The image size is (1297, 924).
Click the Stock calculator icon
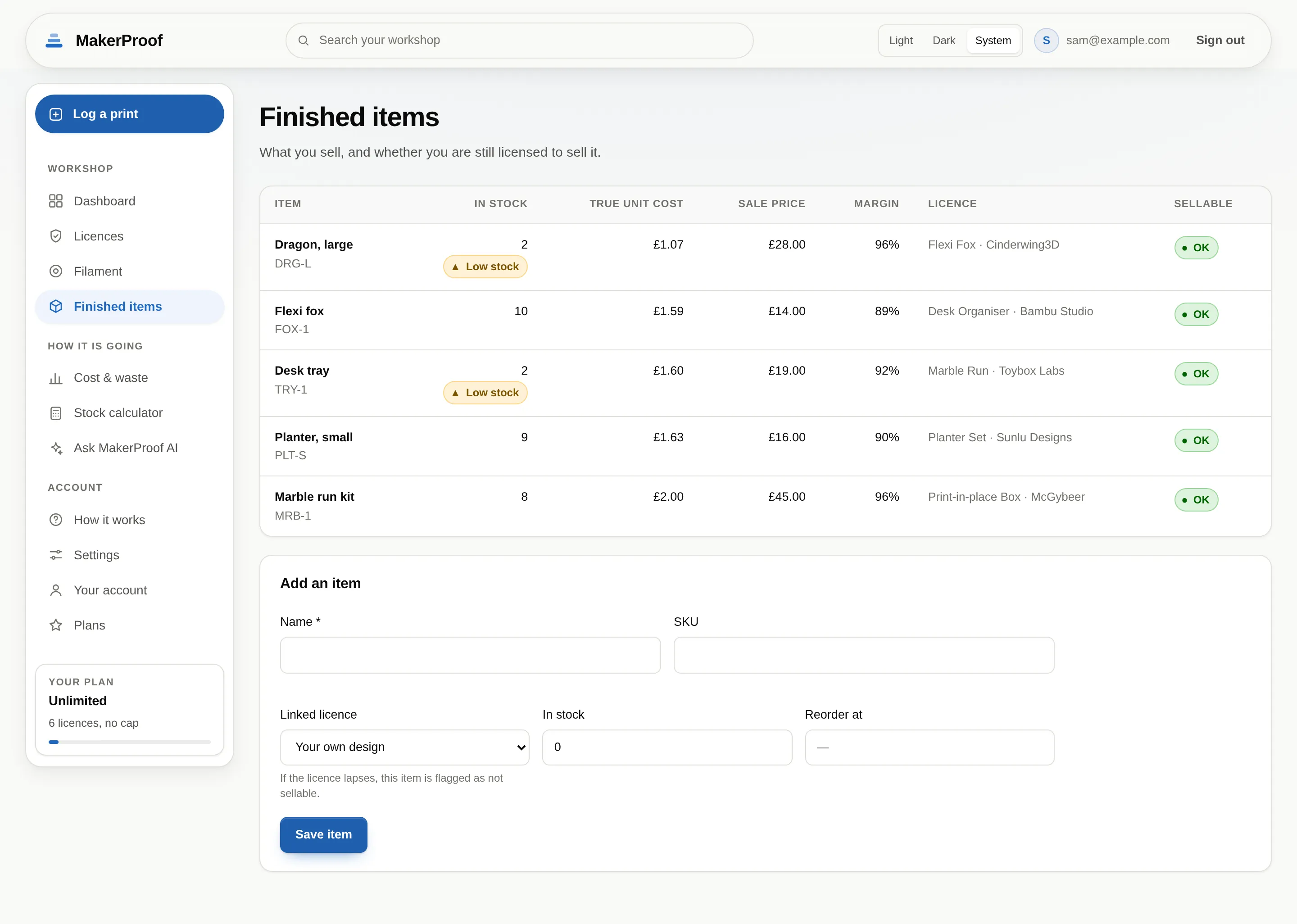(x=56, y=413)
